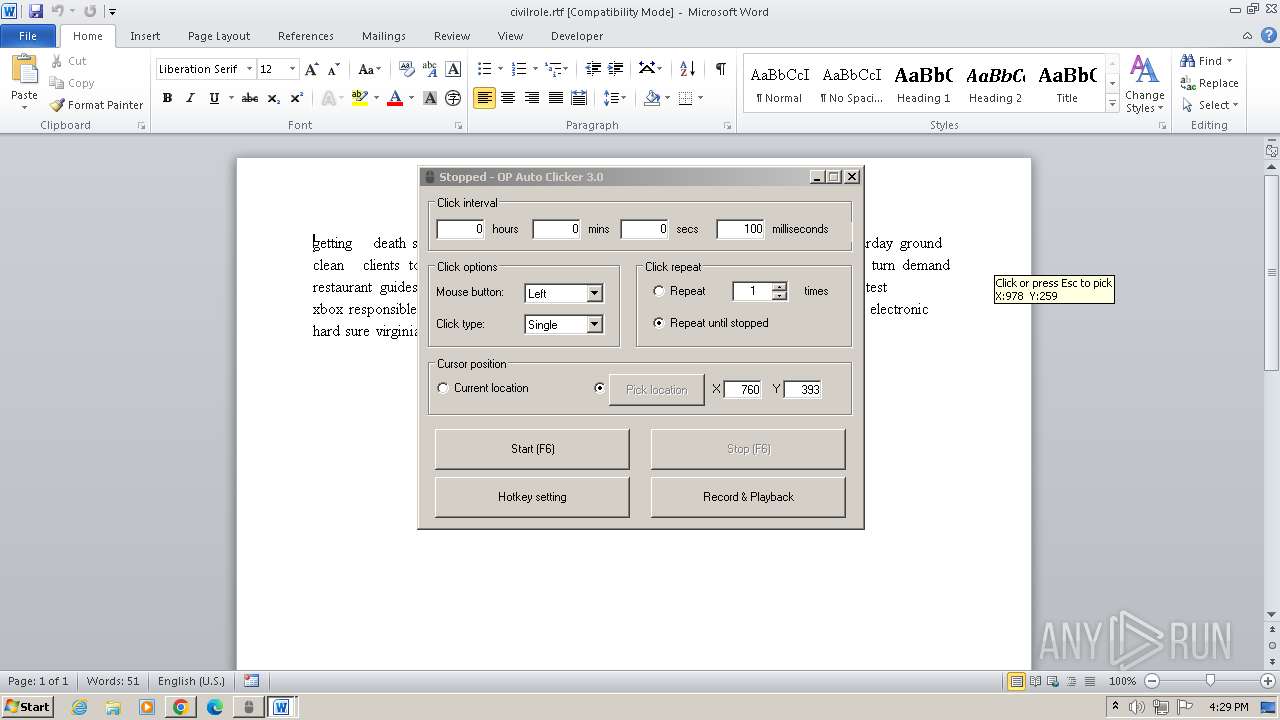This screenshot has height=720, width=1280.
Task: Start a bulleted list
Action: tap(484, 69)
